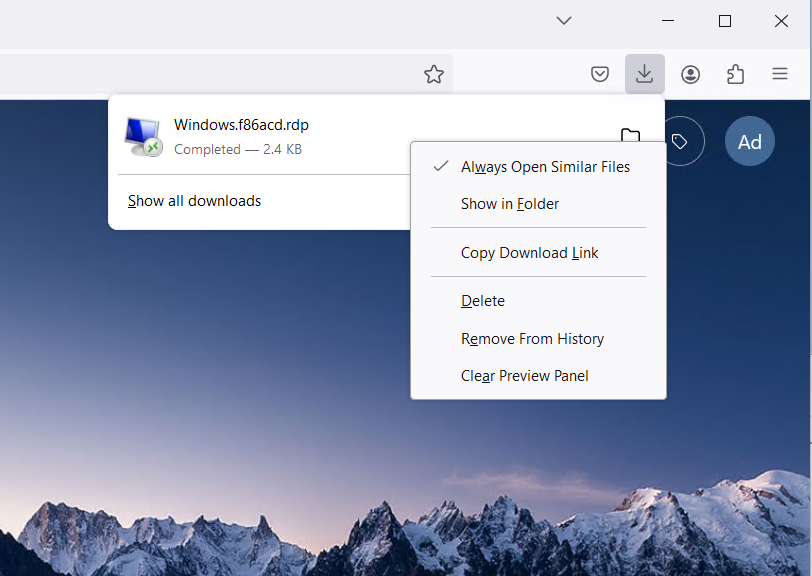
Task: Open the Save to Pocket icon
Action: click(600, 75)
